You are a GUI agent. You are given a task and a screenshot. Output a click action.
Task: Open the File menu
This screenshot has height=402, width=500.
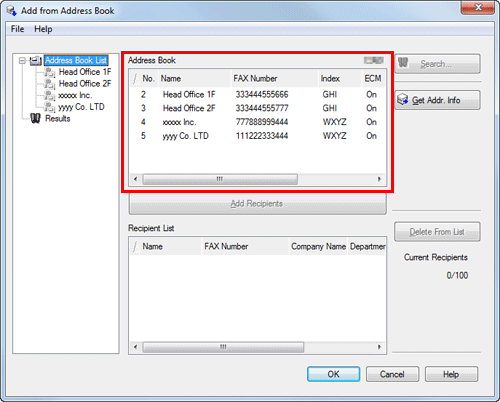click(x=17, y=29)
